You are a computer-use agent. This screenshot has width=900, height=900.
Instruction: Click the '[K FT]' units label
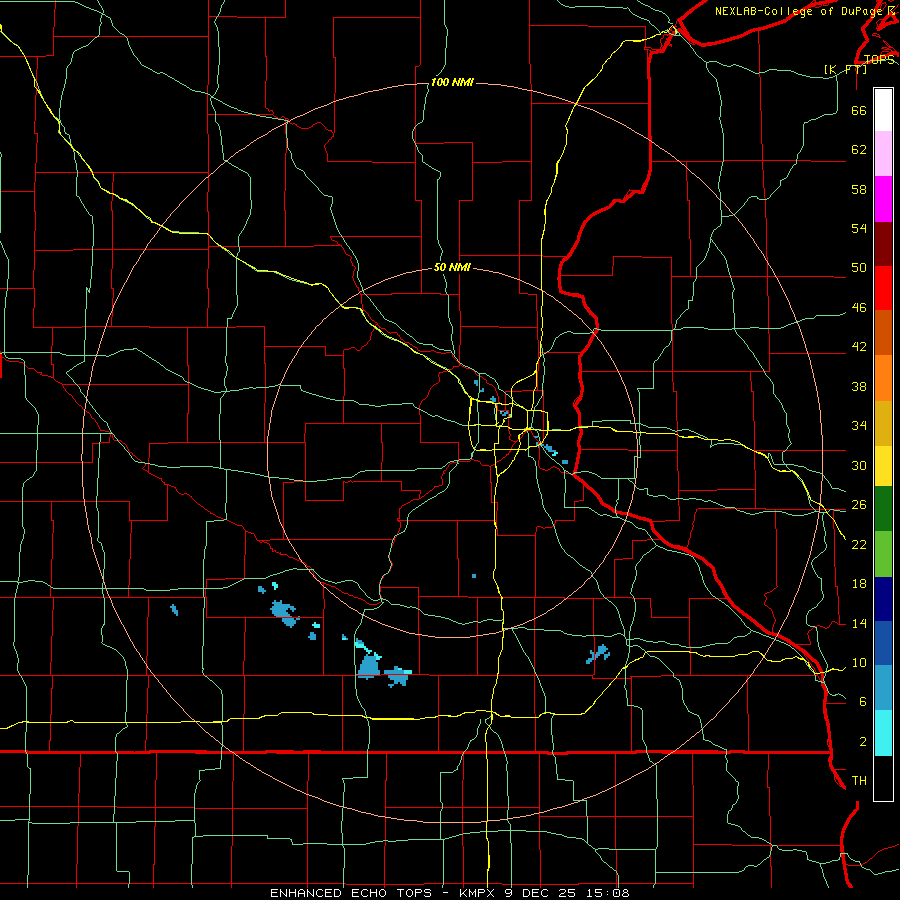click(845, 69)
